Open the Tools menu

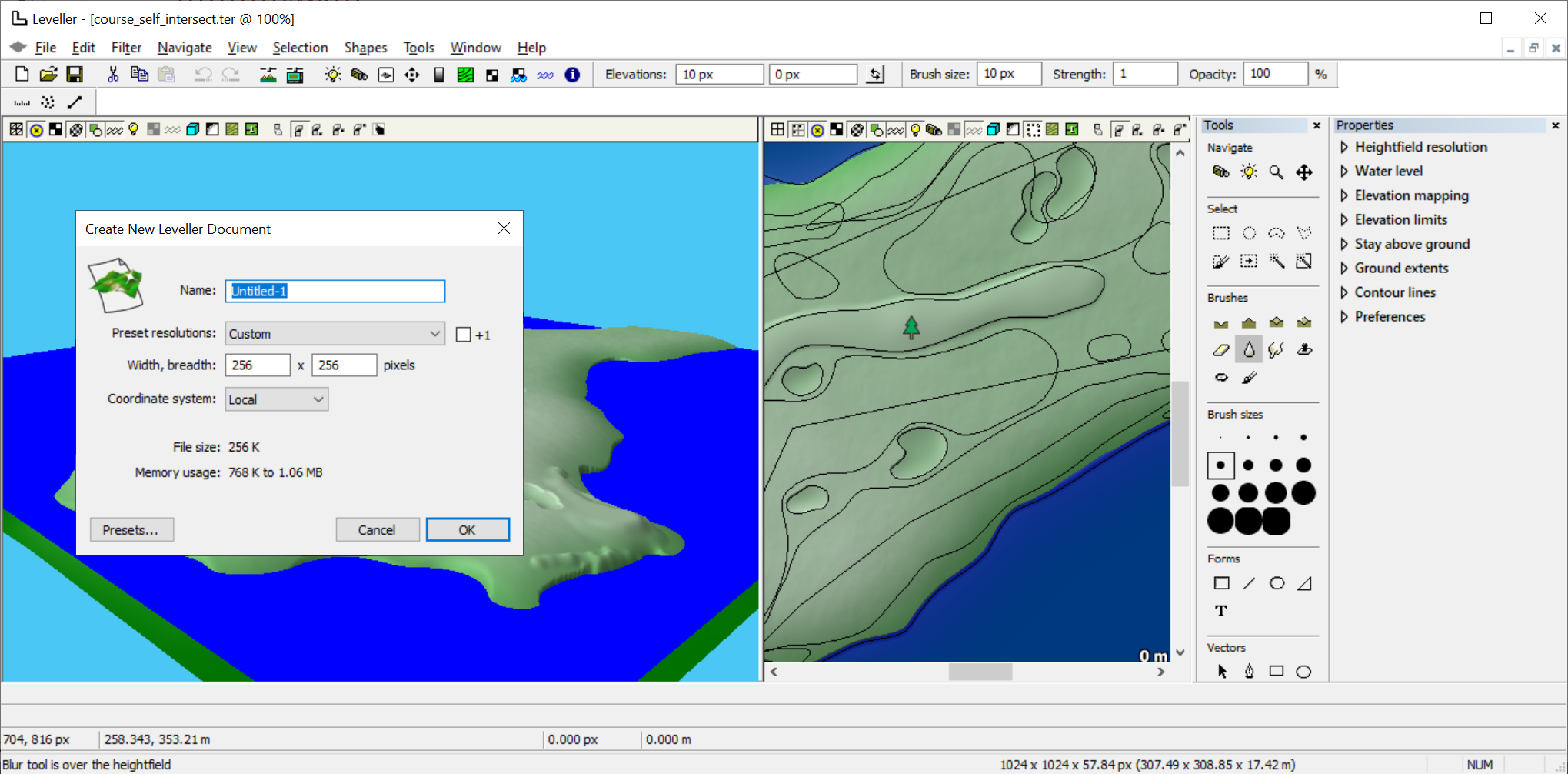tap(418, 48)
